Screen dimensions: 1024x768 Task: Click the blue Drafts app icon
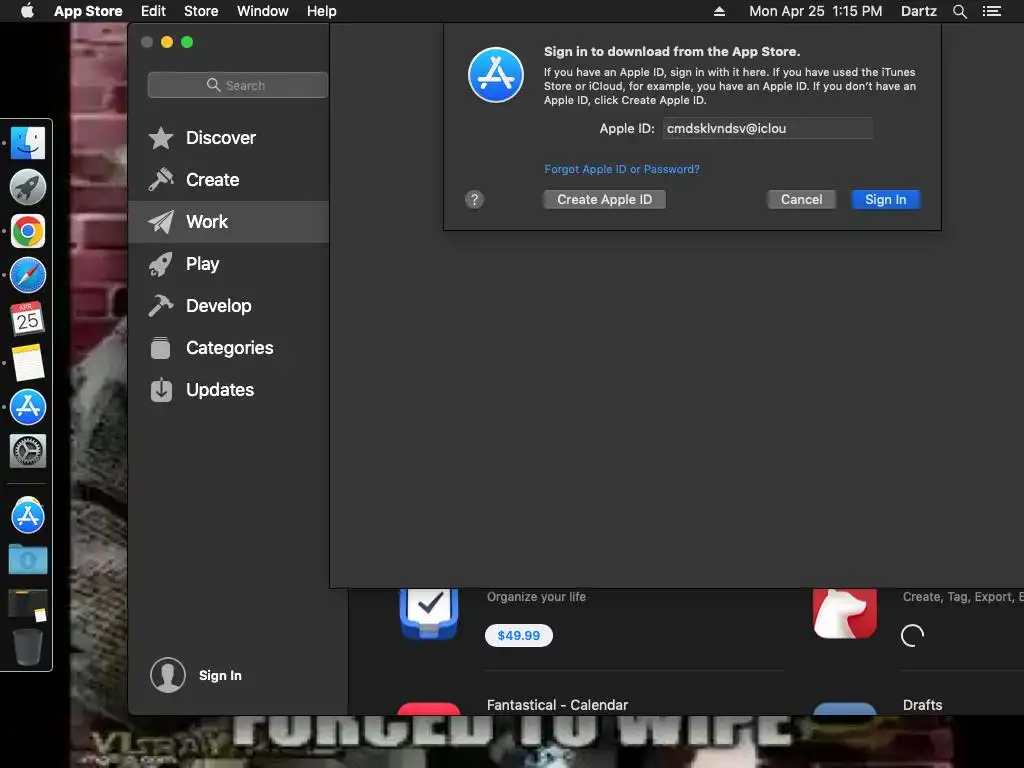point(844,709)
